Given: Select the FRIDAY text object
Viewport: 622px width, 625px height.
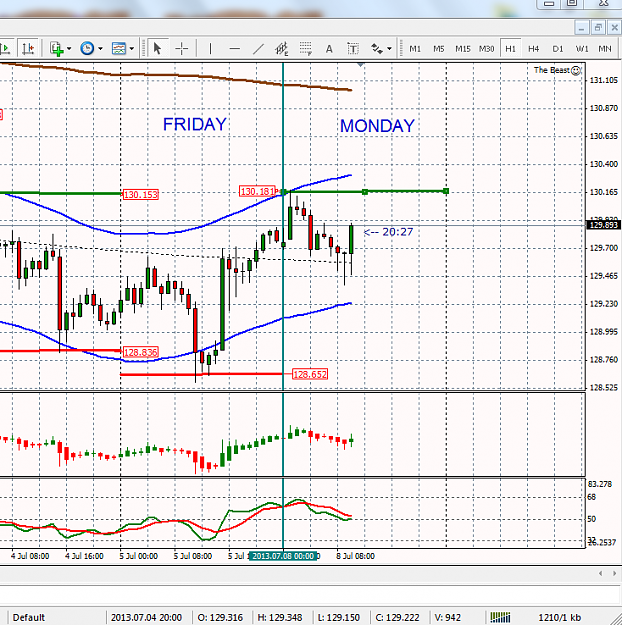Looking at the screenshot, I should [x=195, y=124].
